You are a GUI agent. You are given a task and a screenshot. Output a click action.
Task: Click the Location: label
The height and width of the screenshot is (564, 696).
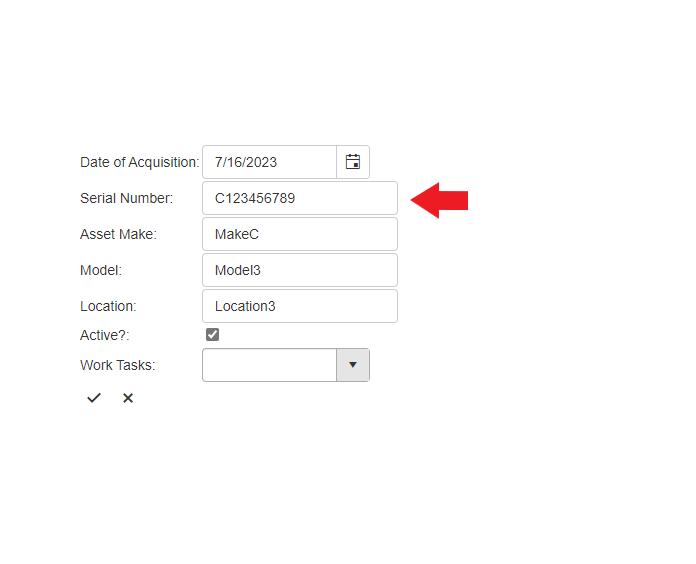point(108,306)
